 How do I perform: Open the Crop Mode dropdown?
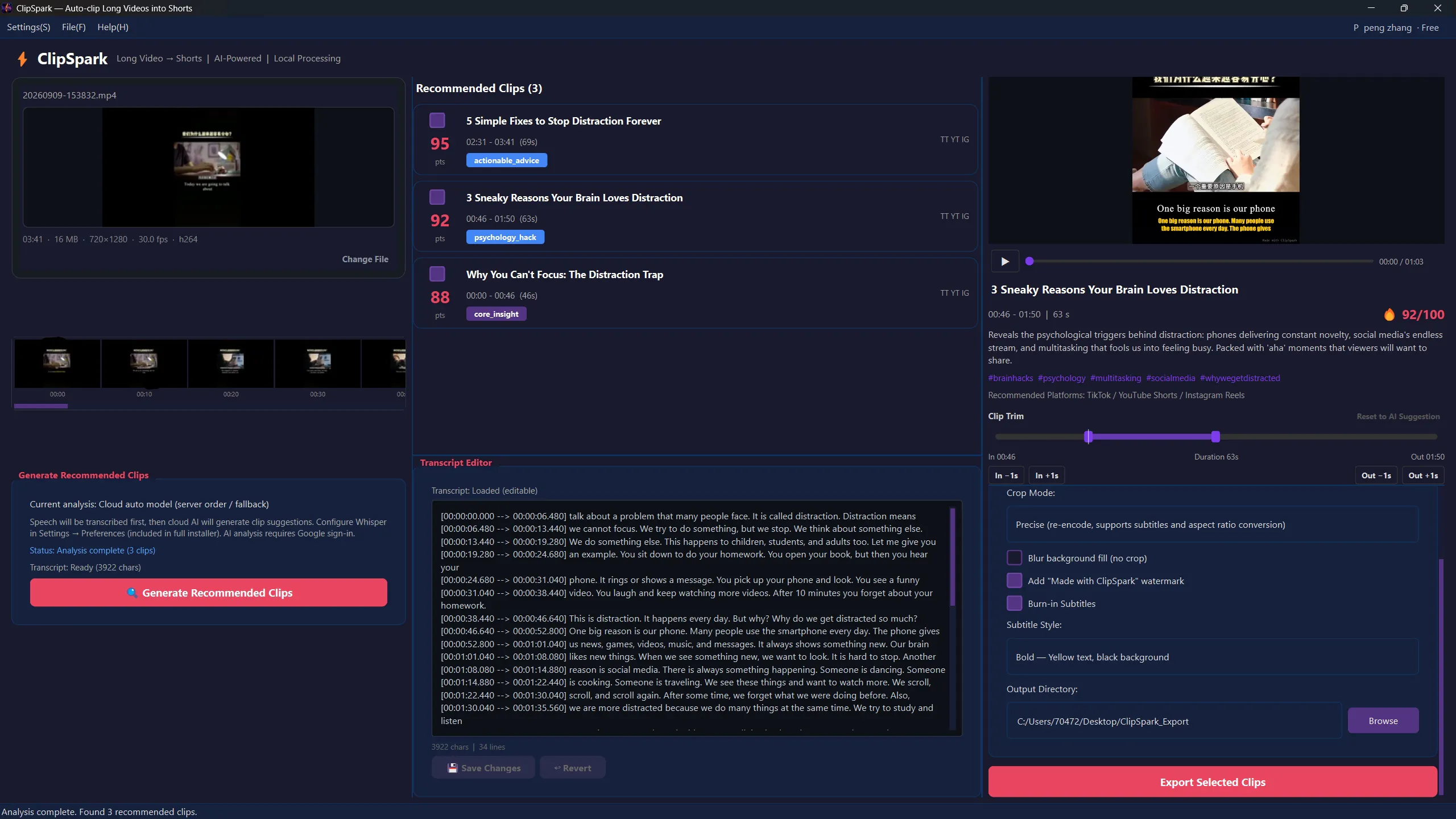click(x=1212, y=524)
